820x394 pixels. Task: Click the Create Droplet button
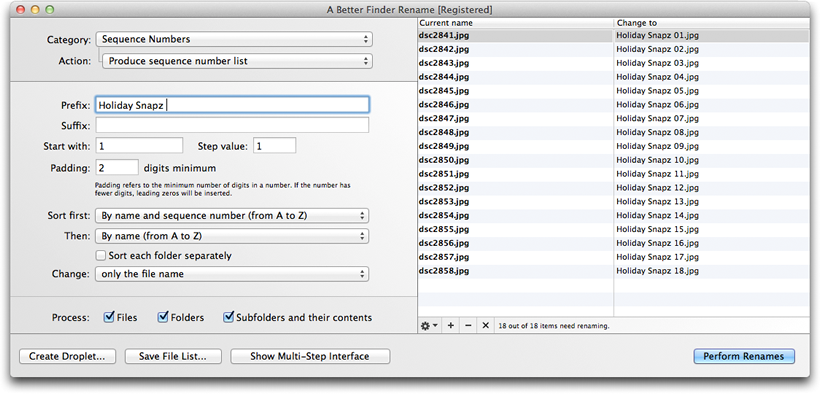(x=67, y=356)
